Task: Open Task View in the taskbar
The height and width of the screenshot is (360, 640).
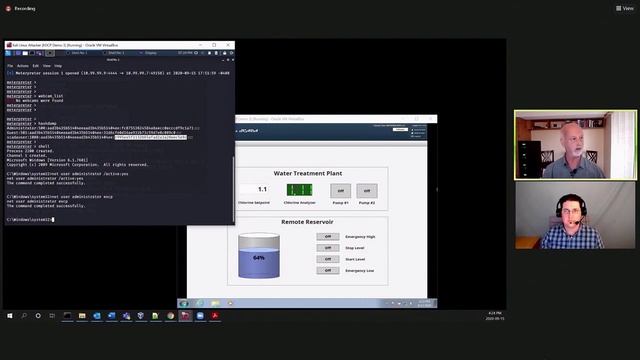Action: click(52, 316)
